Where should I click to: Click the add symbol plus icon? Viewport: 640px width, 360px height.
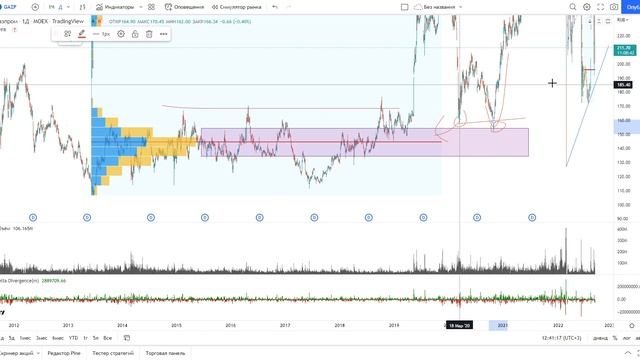click(35, 7)
